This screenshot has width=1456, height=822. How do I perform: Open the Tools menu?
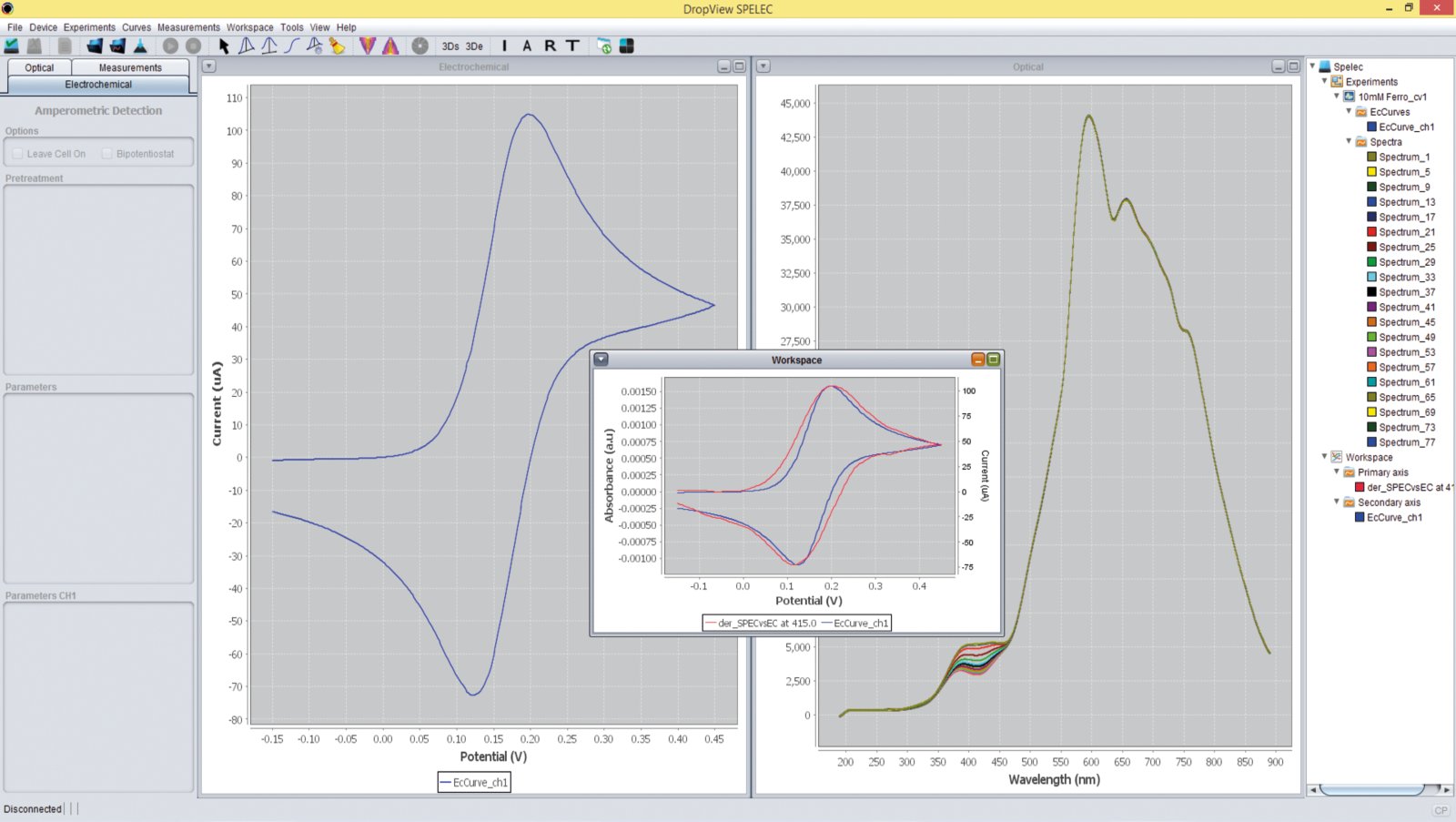click(292, 27)
